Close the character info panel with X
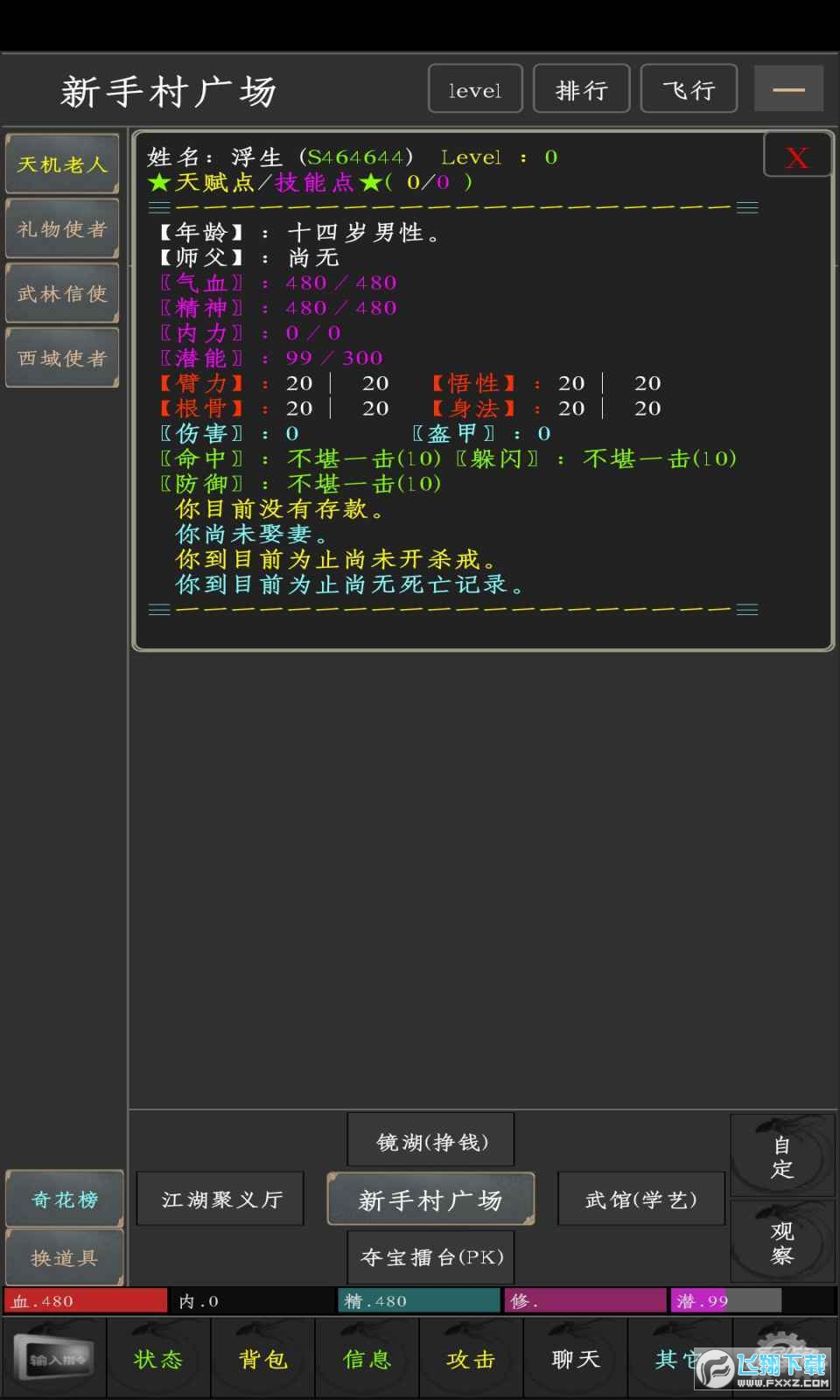840x1400 pixels. tap(796, 157)
